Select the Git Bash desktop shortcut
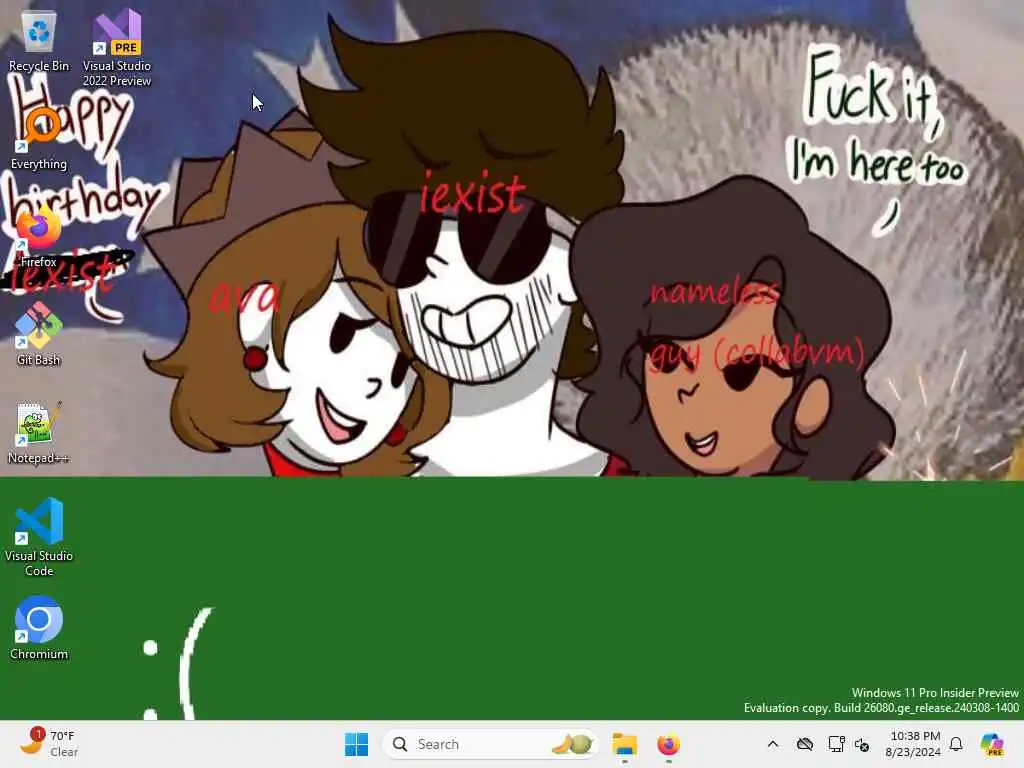The height and width of the screenshot is (768, 1024). pos(39,334)
